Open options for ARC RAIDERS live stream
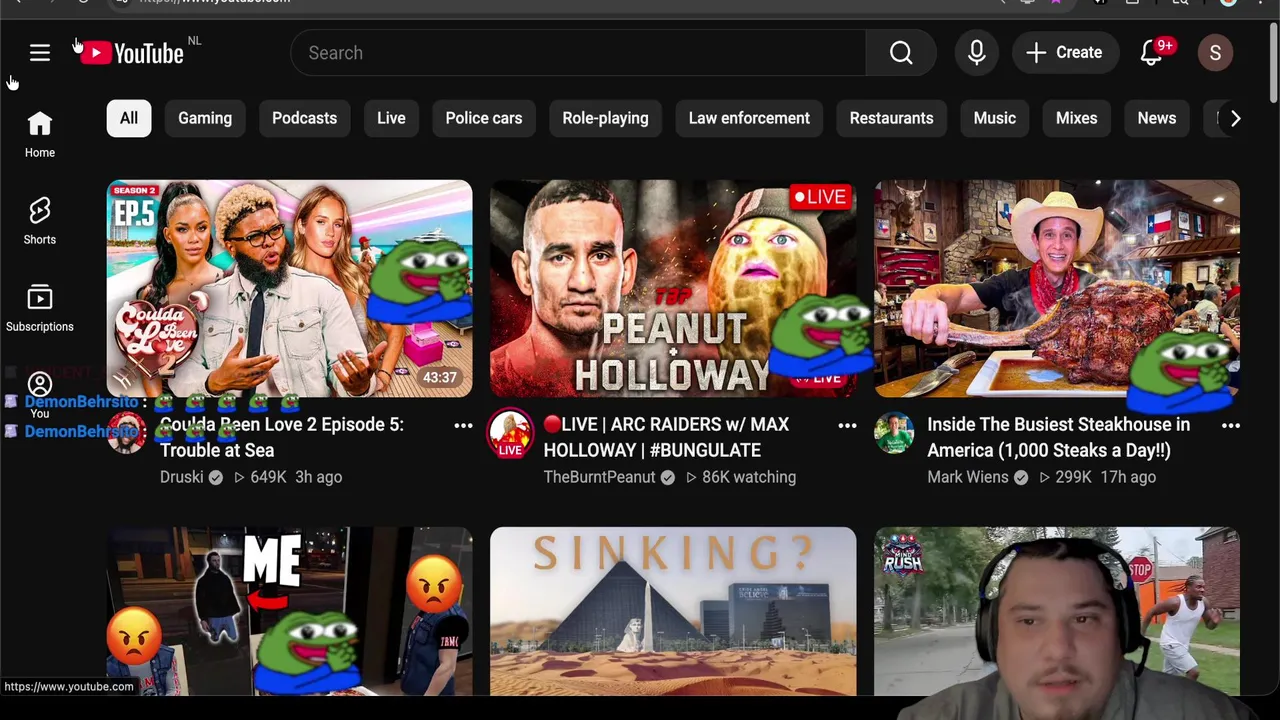The width and height of the screenshot is (1280, 720). click(847, 426)
